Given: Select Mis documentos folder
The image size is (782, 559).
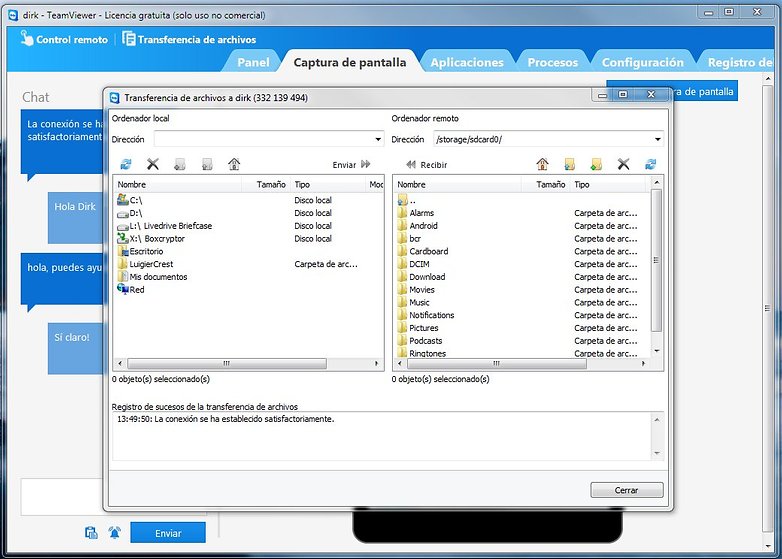Looking at the screenshot, I should tap(248, 277).
